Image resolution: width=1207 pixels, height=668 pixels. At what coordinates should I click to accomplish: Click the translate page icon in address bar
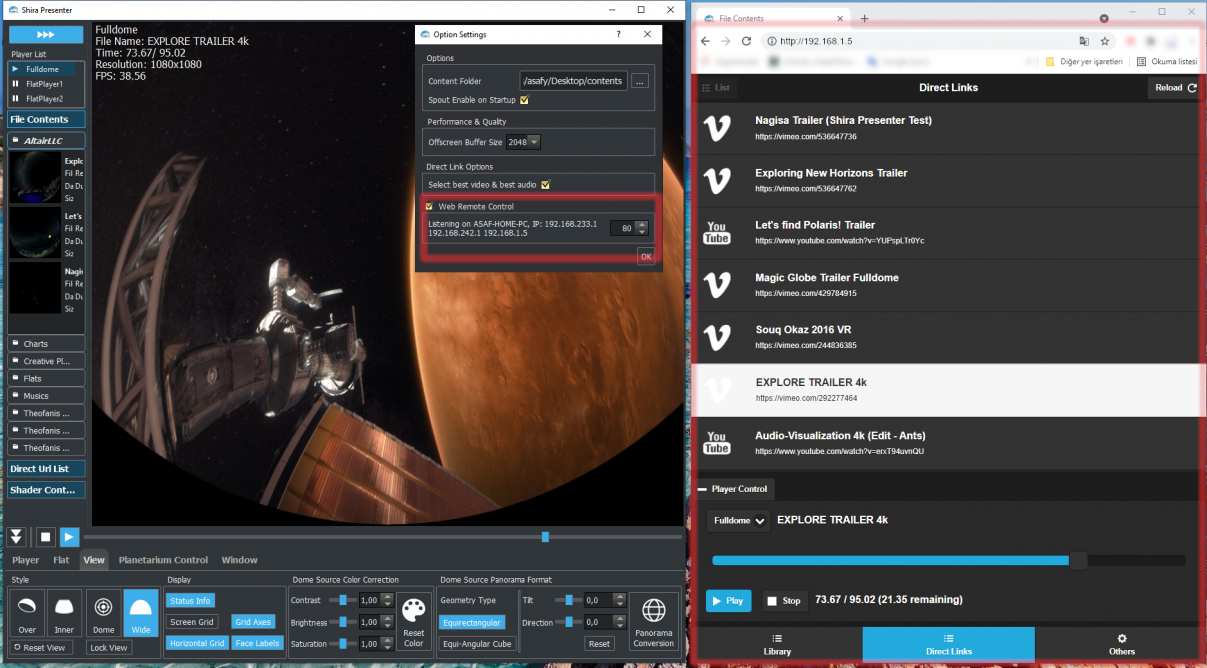pos(1084,41)
